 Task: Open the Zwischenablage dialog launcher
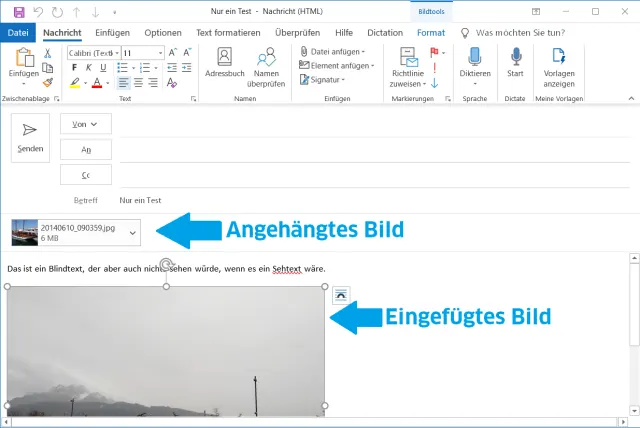point(56,99)
